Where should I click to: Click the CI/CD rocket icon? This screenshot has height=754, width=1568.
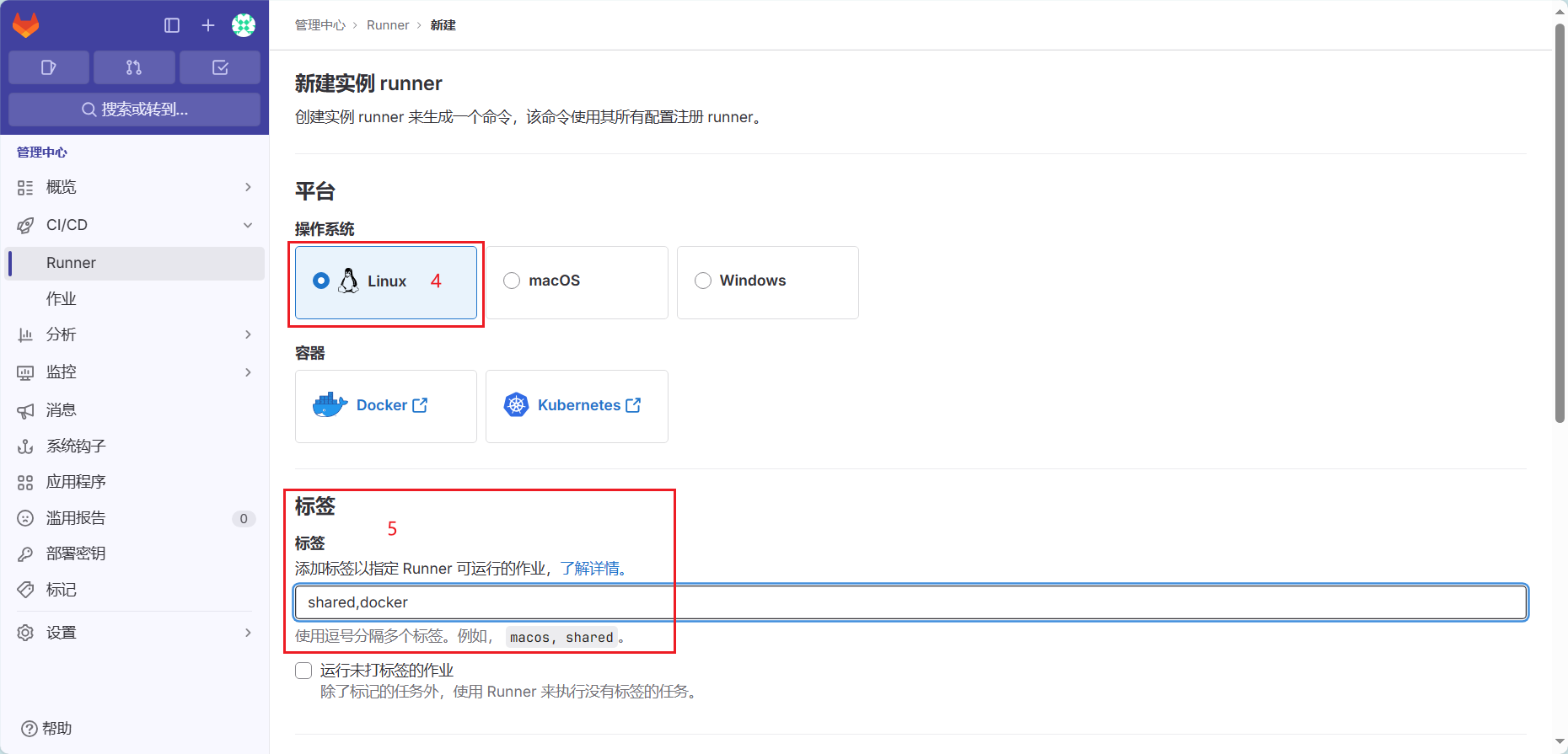tap(25, 225)
